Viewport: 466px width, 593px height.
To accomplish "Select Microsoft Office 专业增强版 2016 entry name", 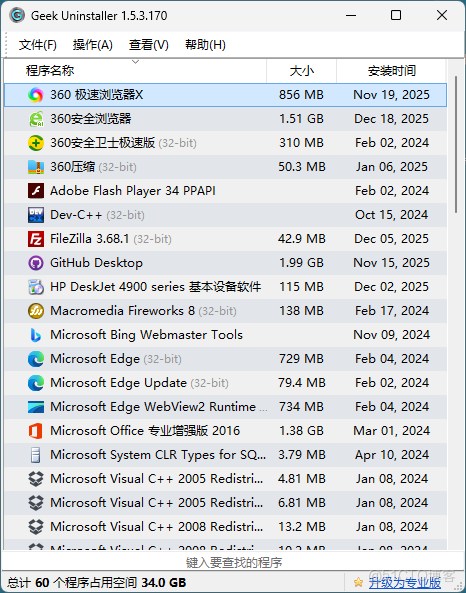I will pyautogui.click(x=145, y=431).
